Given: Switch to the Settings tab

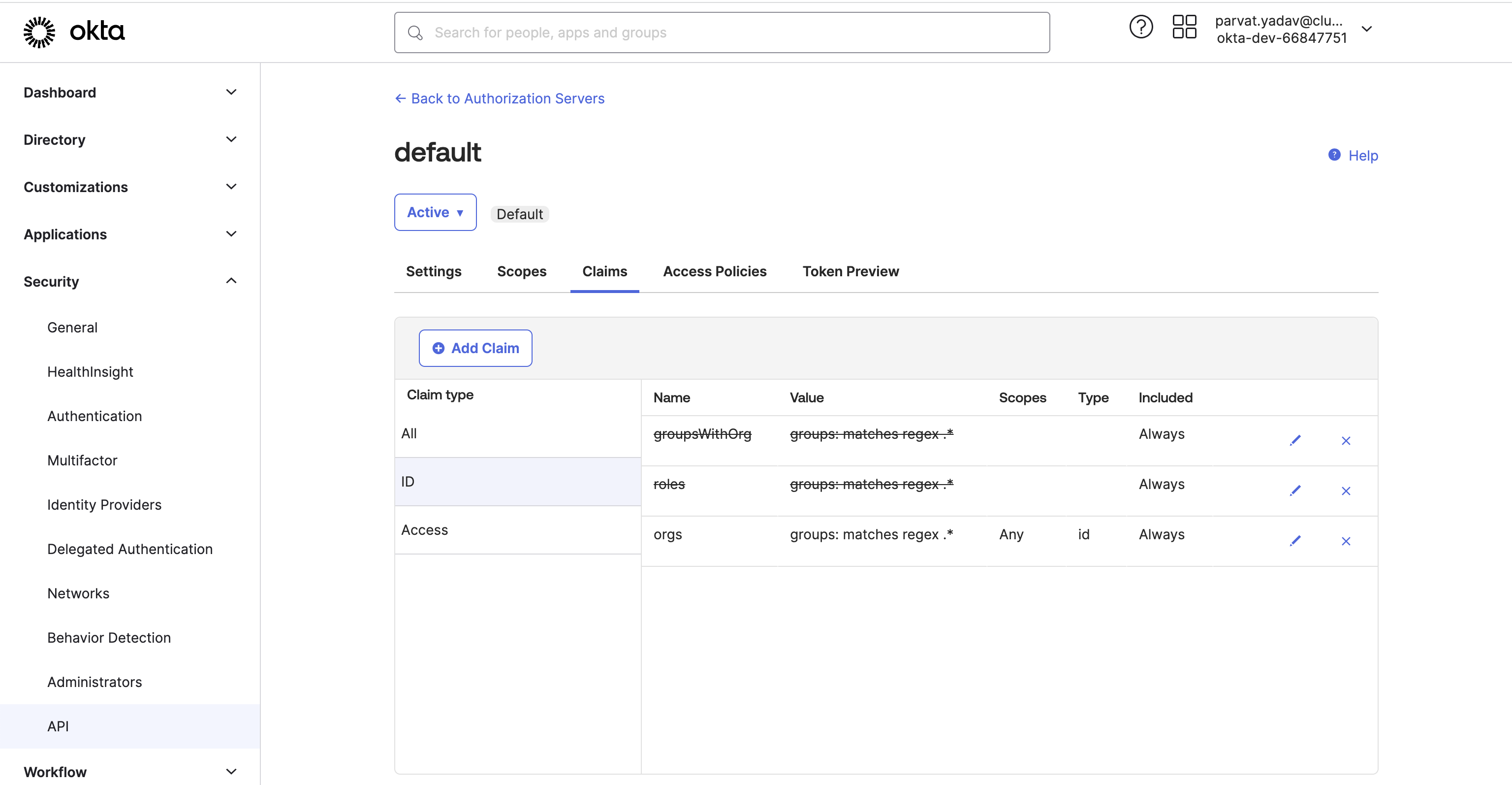Looking at the screenshot, I should pyautogui.click(x=433, y=271).
